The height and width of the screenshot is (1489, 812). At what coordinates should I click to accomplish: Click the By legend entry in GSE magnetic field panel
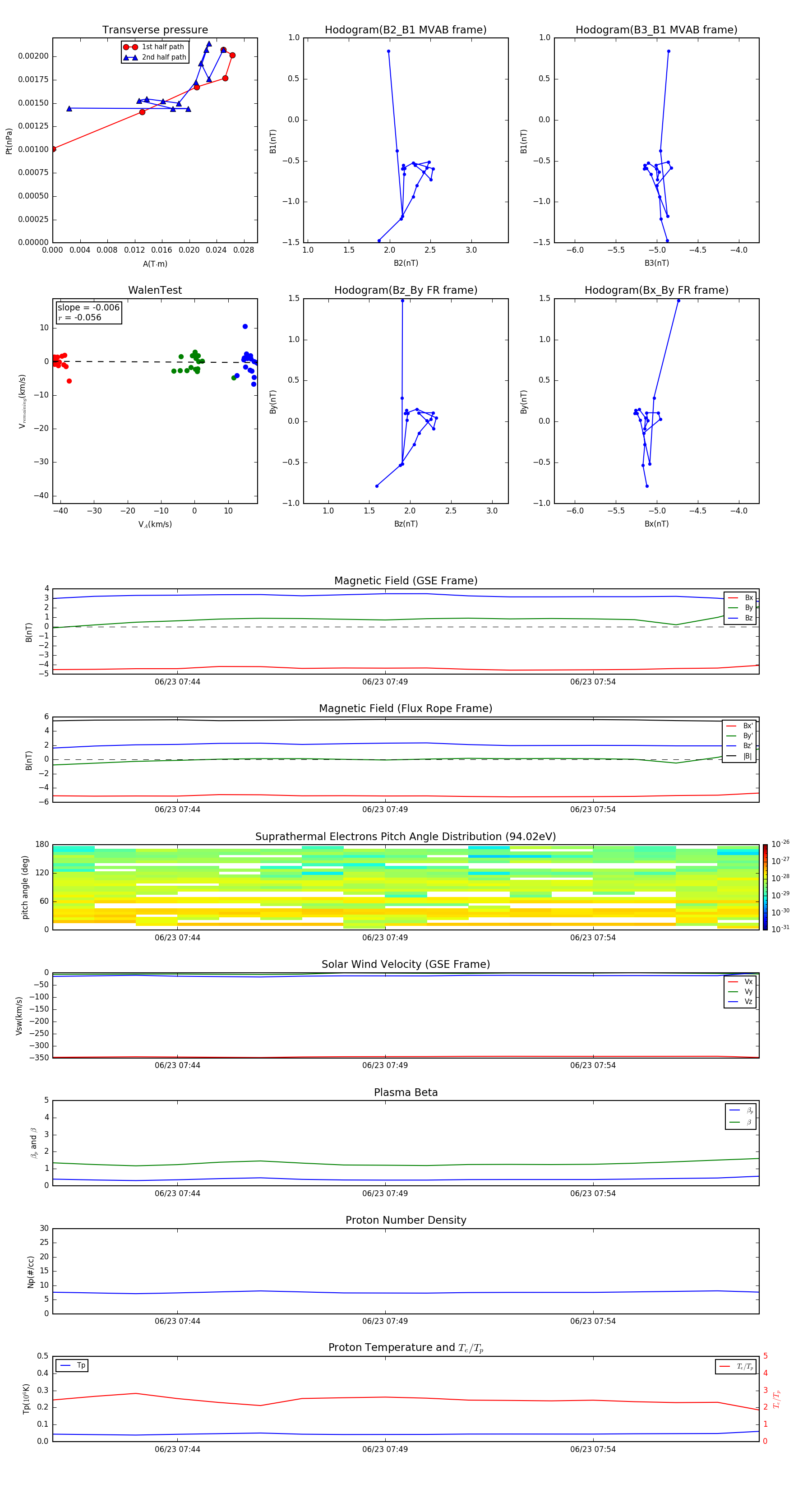(x=740, y=607)
